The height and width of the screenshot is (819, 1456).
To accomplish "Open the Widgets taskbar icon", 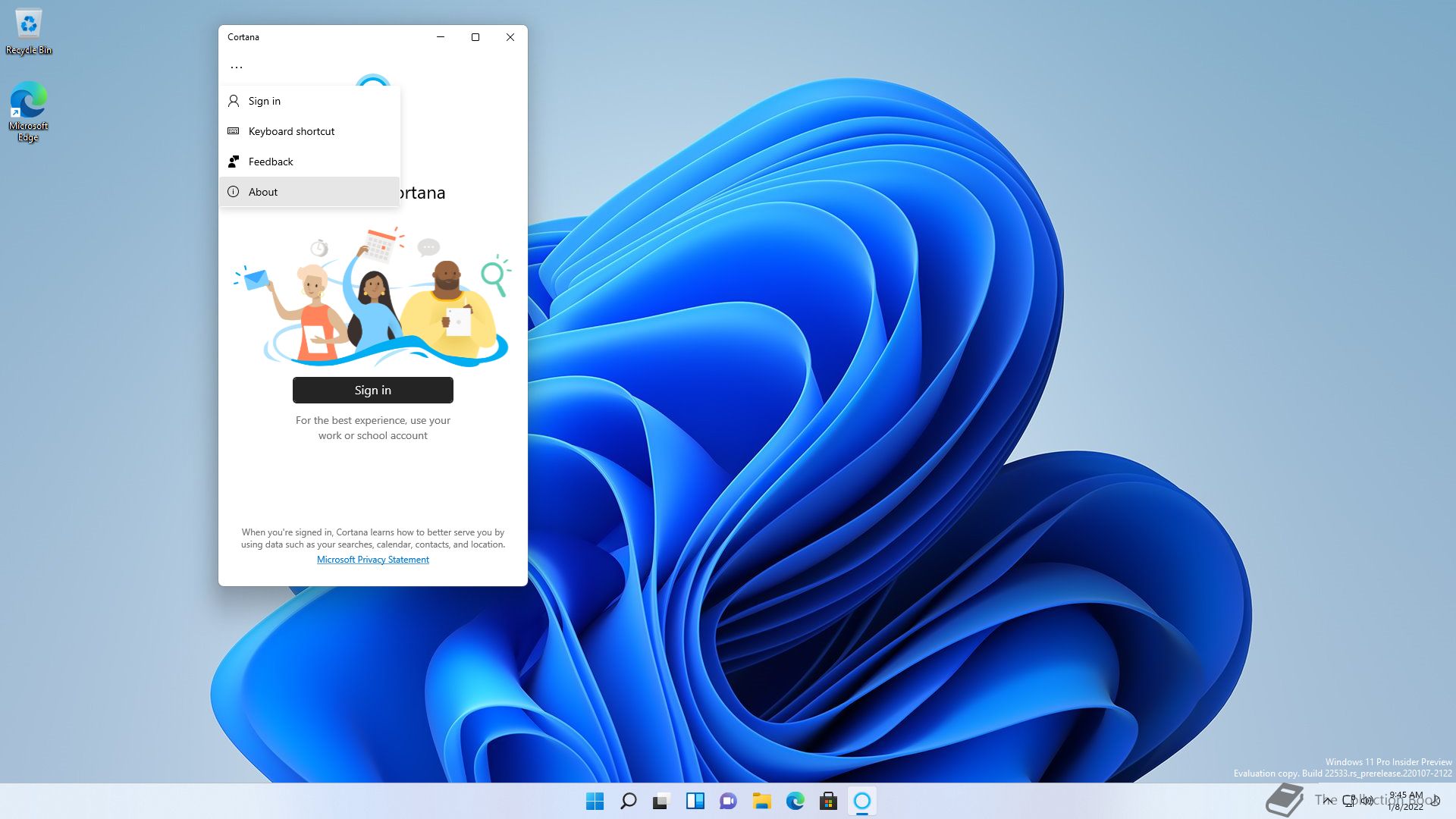I will (x=695, y=801).
